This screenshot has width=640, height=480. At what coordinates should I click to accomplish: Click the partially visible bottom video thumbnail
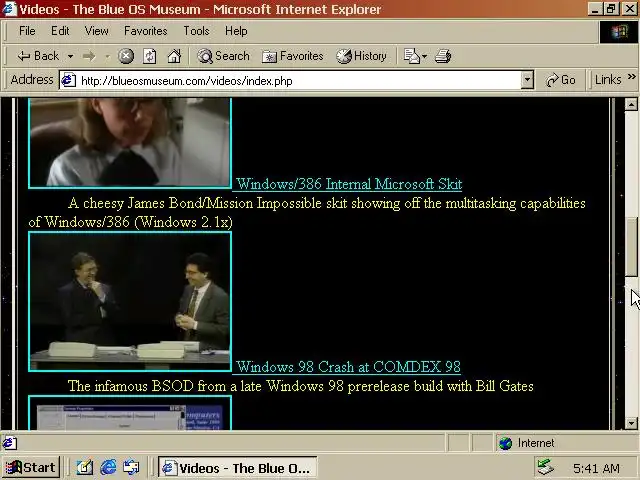coord(130,413)
